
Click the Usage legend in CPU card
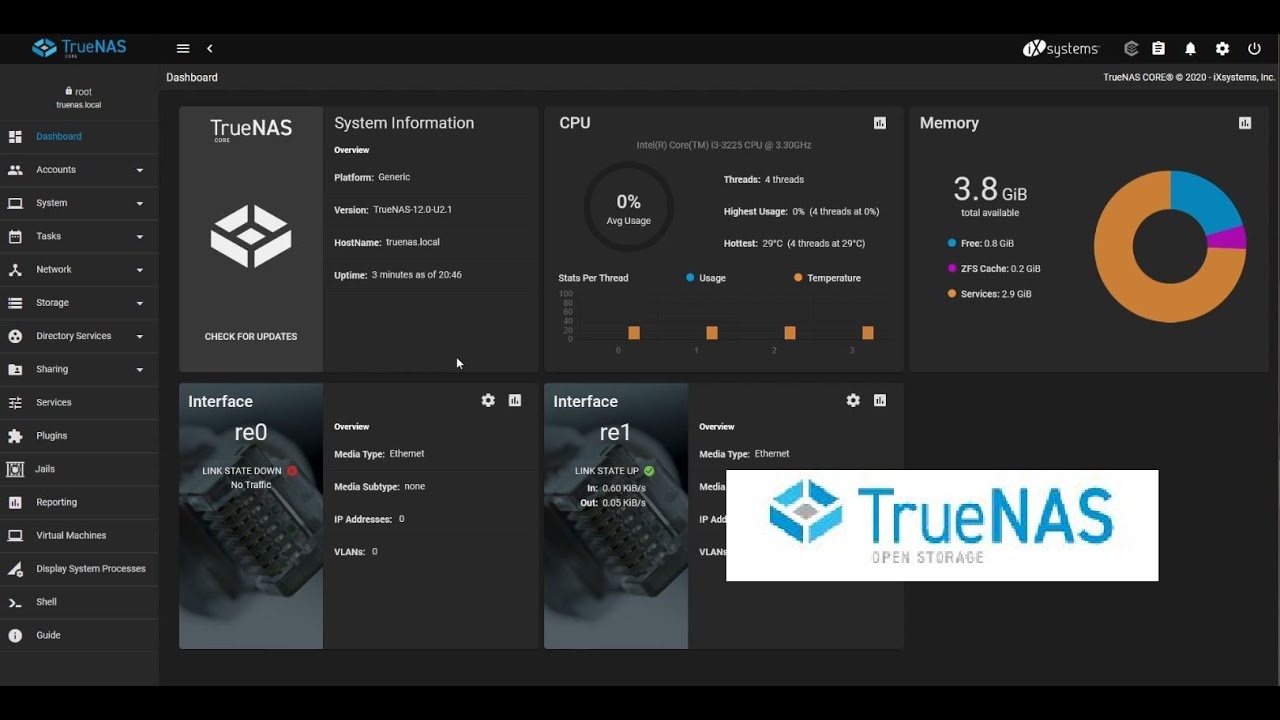[706, 278]
